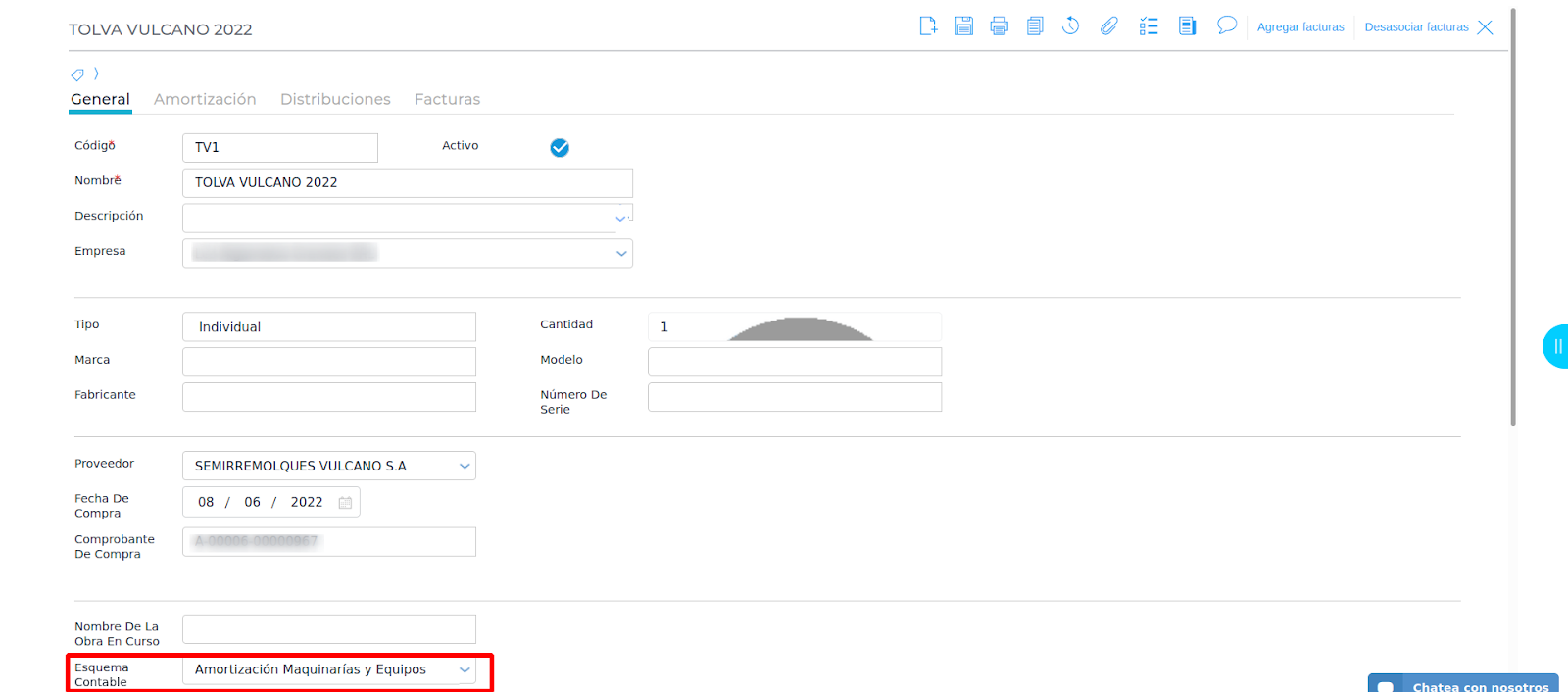This screenshot has height=692, width=1568.
Task: Click the new document icon
Action: [x=928, y=26]
